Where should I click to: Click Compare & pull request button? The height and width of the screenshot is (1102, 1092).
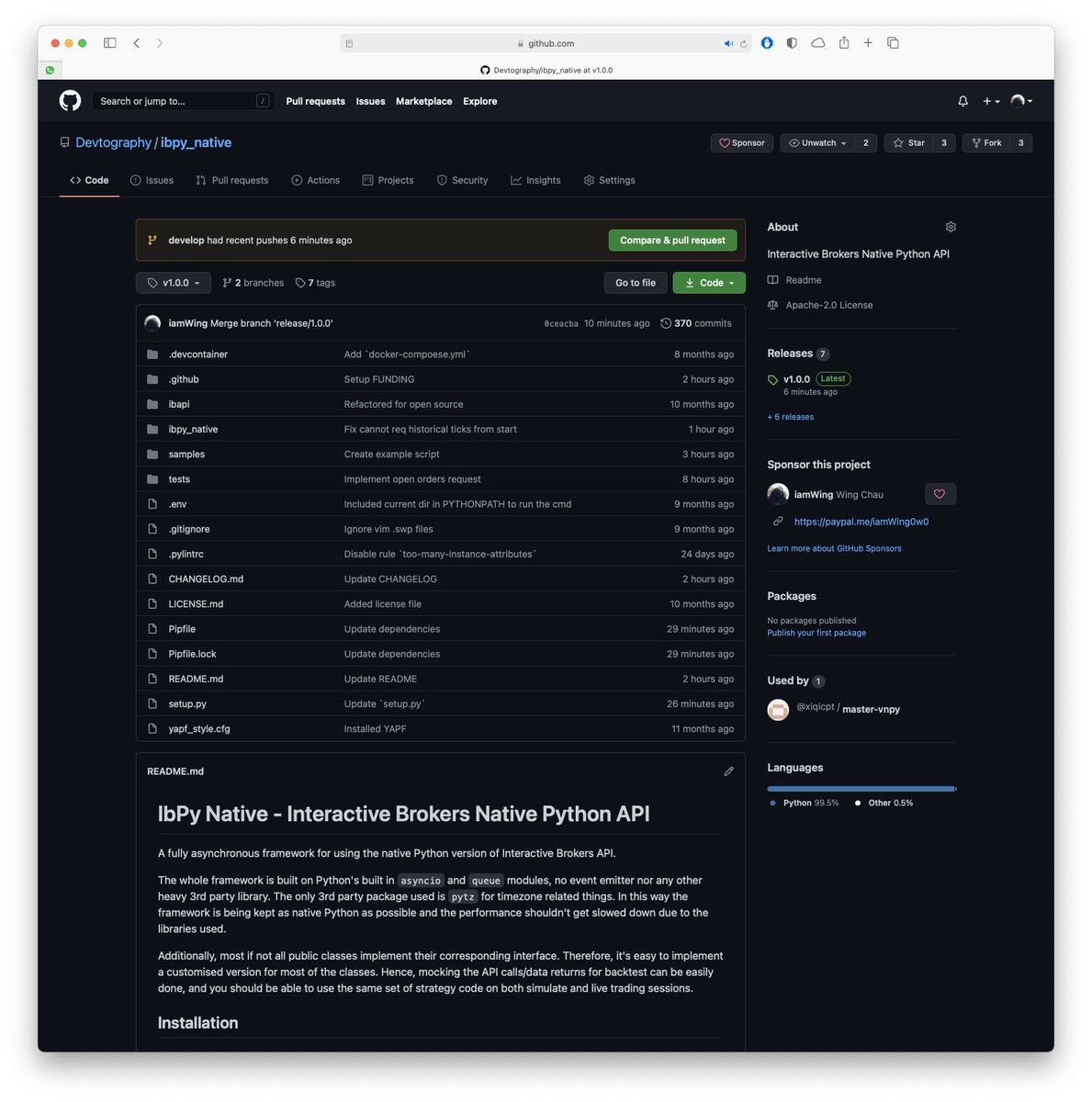[672, 241]
